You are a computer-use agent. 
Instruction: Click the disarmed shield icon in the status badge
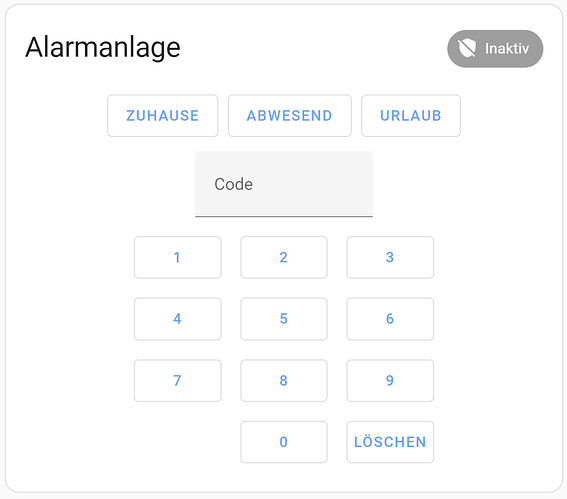coord(466,48)
